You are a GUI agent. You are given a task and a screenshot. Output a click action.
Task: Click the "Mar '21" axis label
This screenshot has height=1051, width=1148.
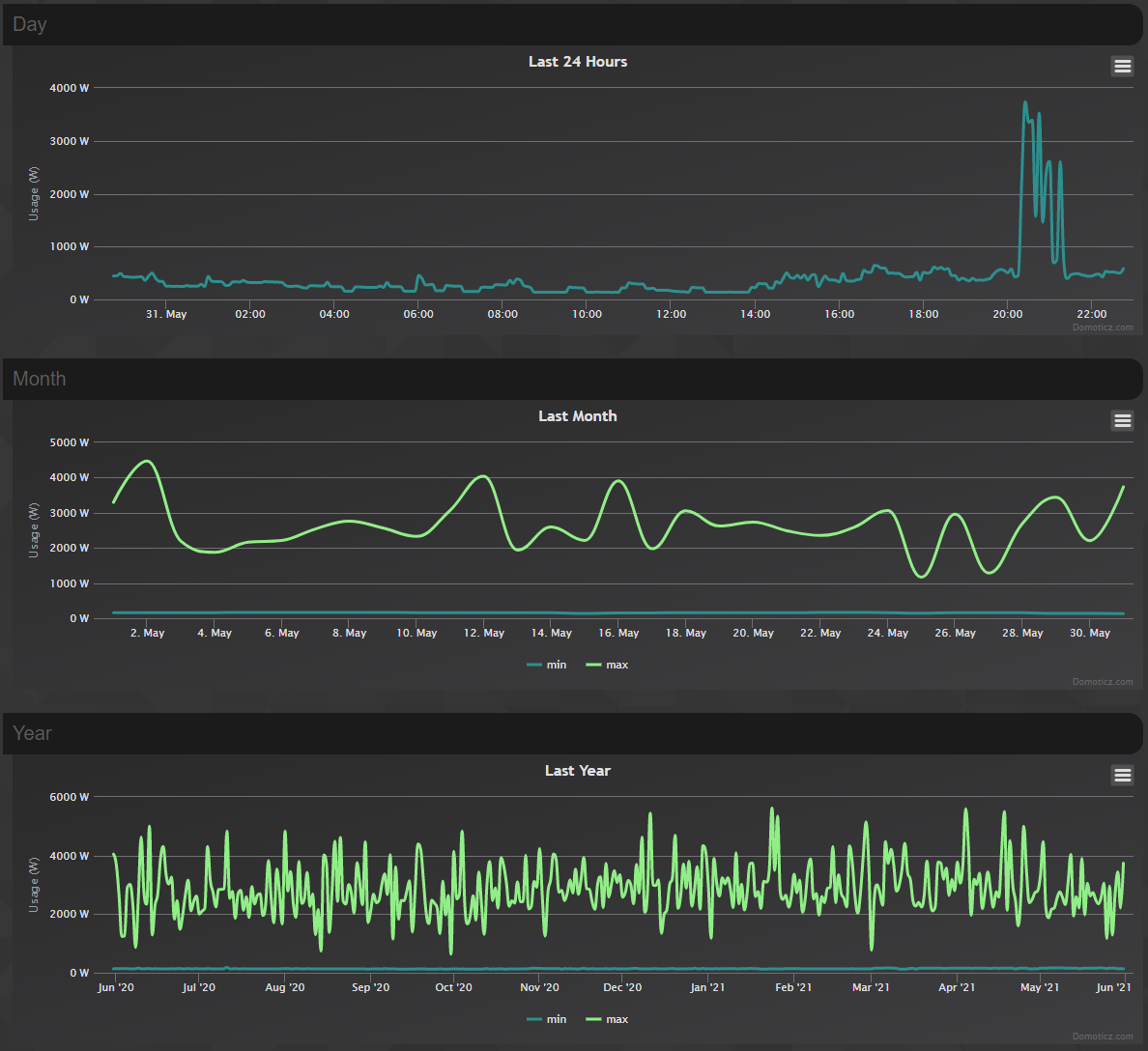click(872, 987)
